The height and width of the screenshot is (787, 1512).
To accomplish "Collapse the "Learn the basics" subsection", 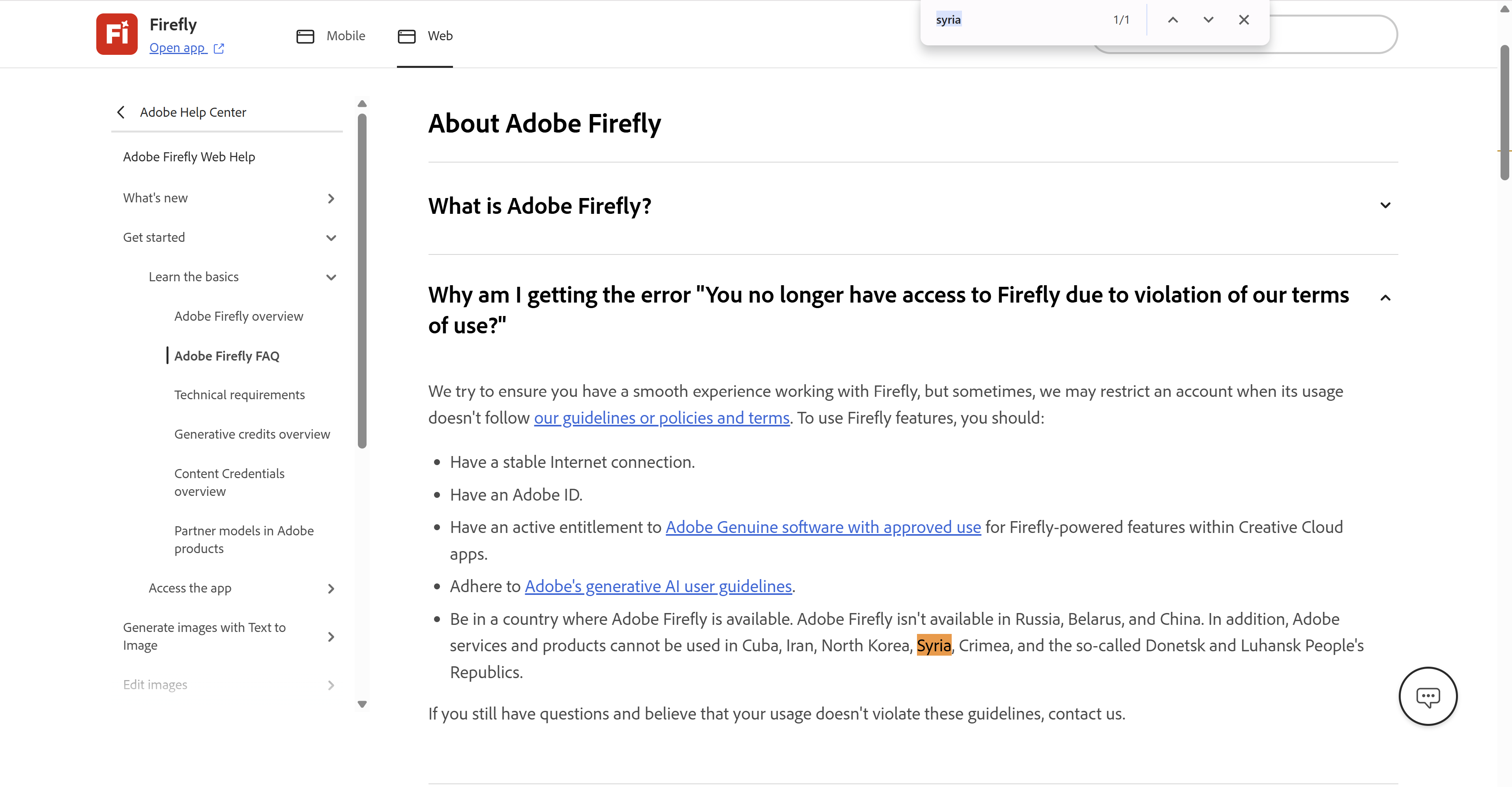I will [x=331, y=277].
